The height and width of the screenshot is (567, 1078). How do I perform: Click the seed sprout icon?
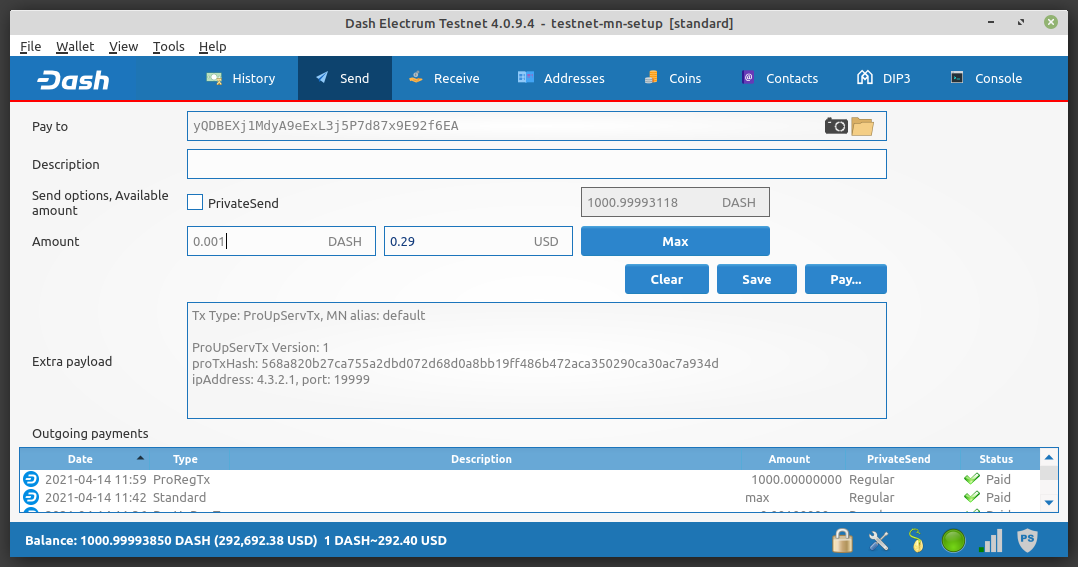916,541
